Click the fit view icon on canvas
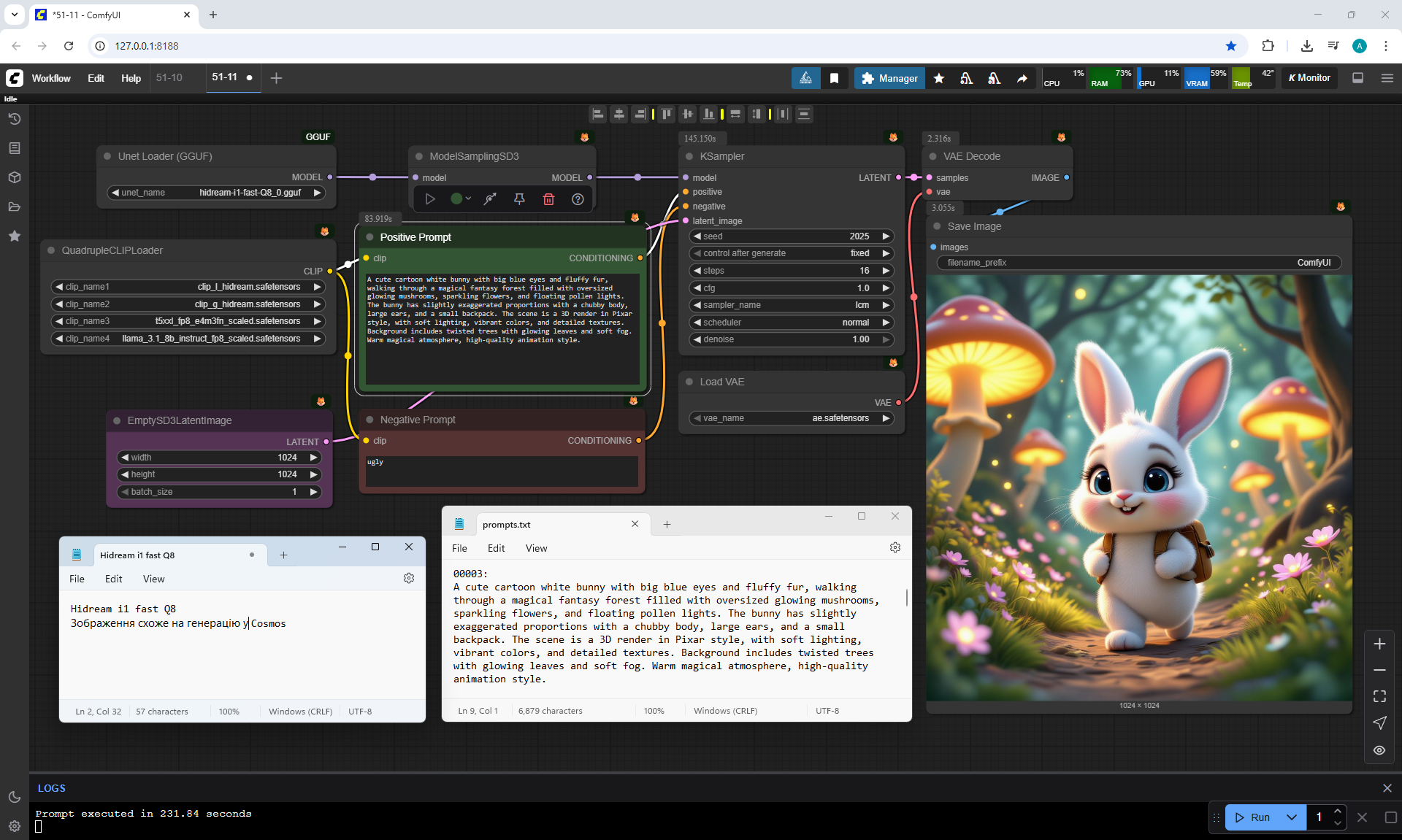Viewport: 1402px width, 840px height. point(1379,696)
